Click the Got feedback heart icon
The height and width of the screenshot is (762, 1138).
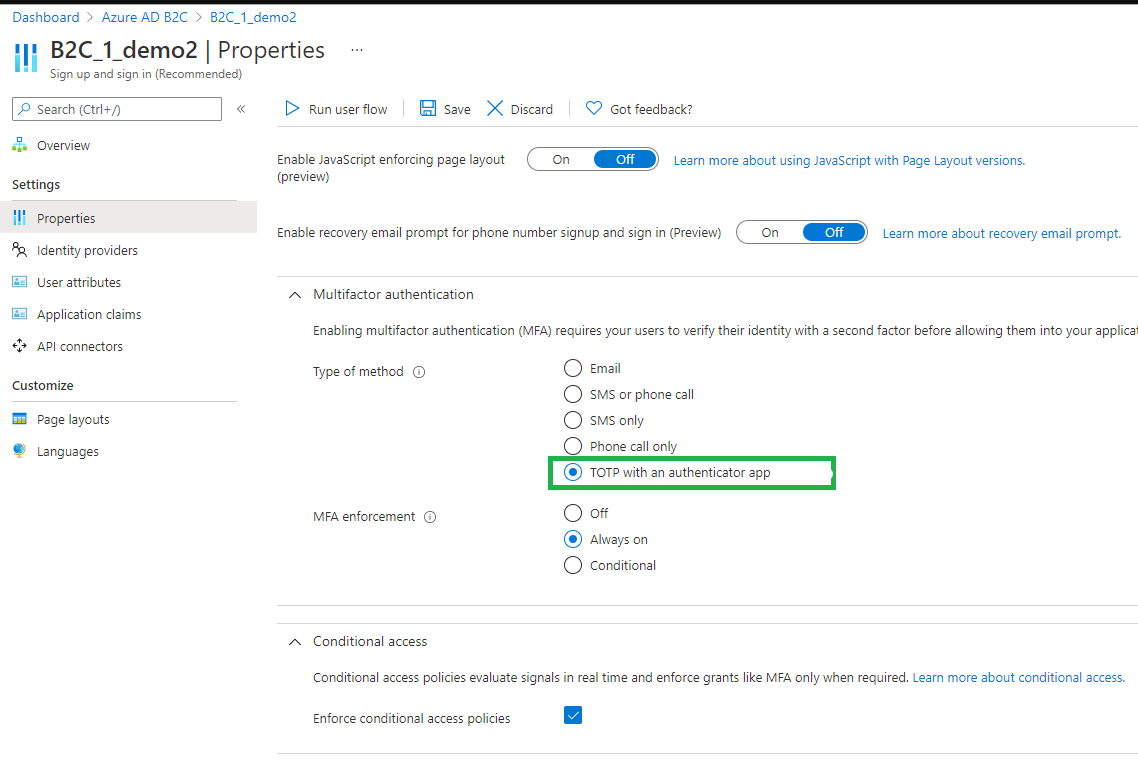(594, 109)
